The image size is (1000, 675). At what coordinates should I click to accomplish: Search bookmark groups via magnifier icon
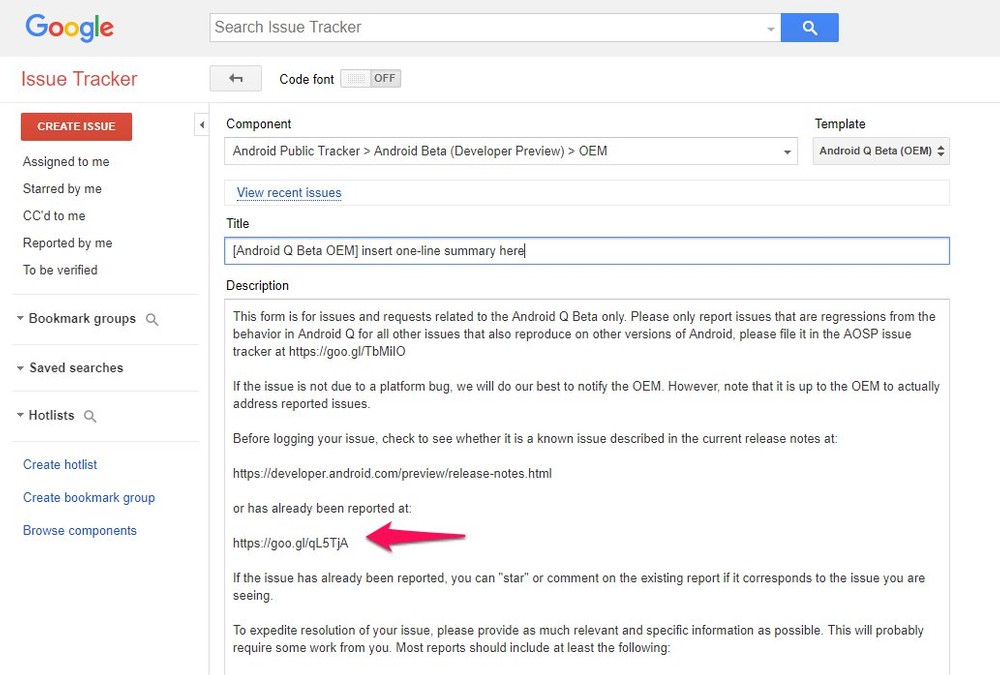click(152, 319)
